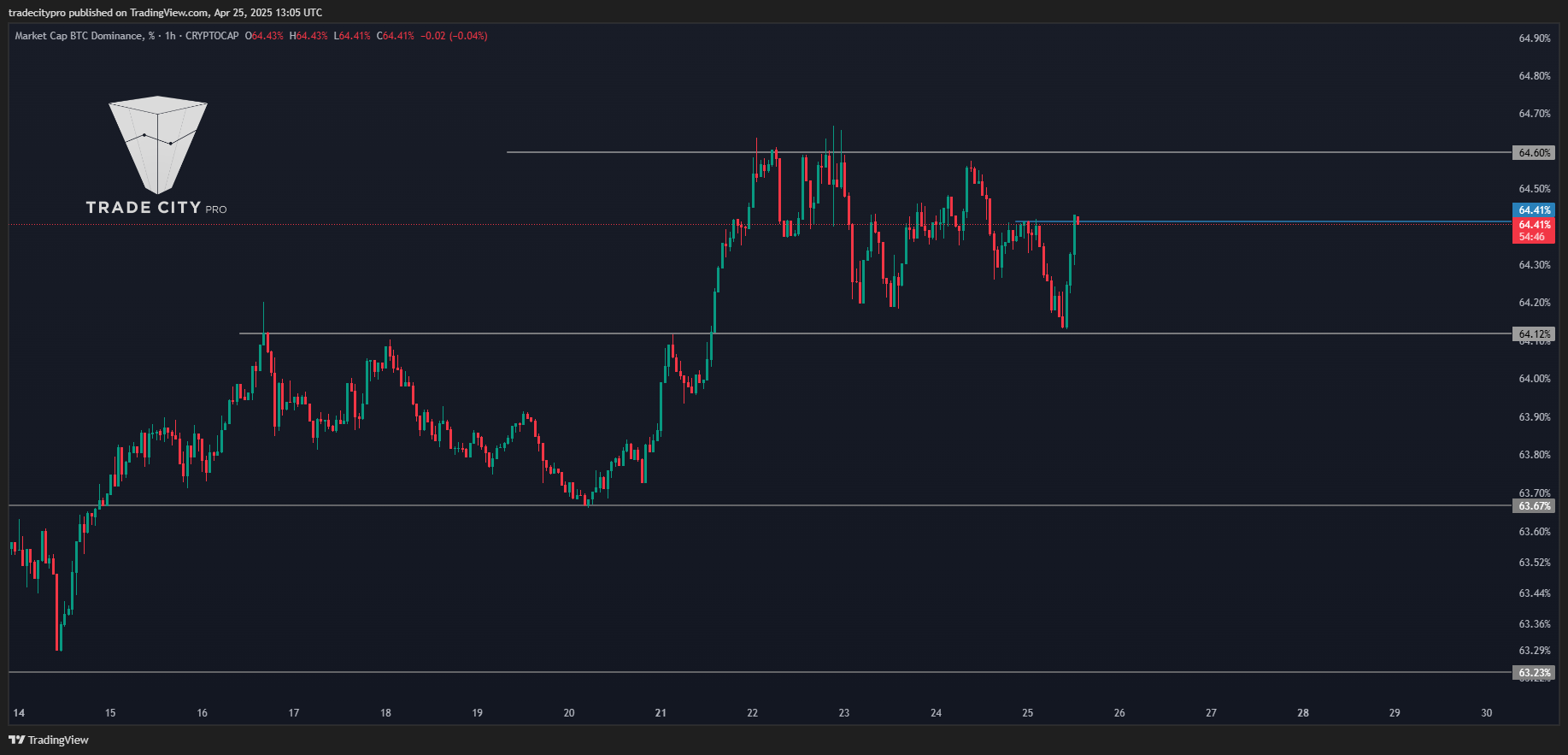
Task: Click date '27' on the time axis
Action: pyautogui.click(x=1211, y=713)
